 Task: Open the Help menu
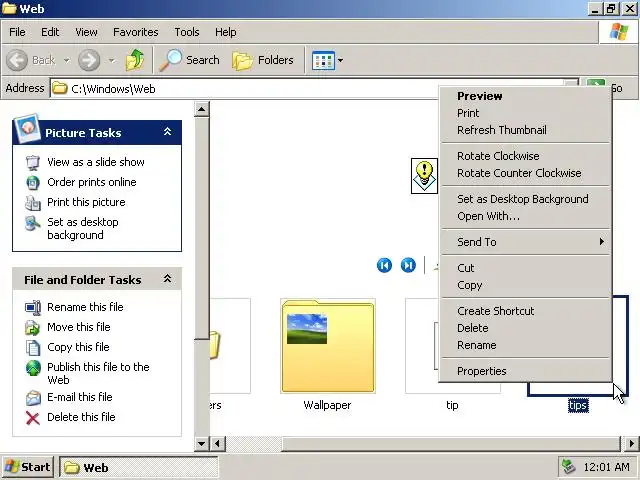click(226, 32)
